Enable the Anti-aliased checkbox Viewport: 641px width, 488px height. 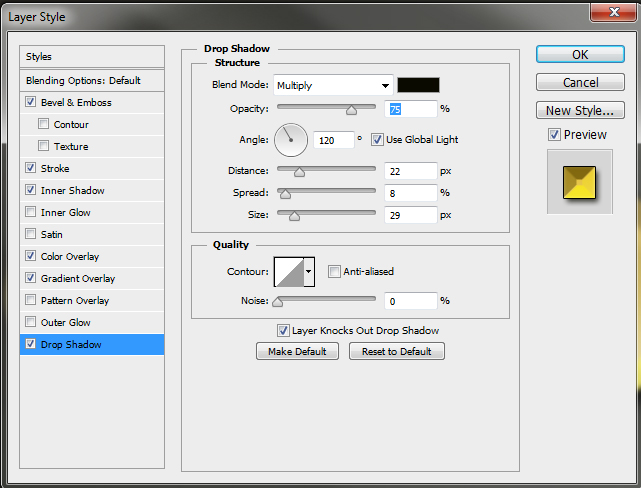click(334, 271)
